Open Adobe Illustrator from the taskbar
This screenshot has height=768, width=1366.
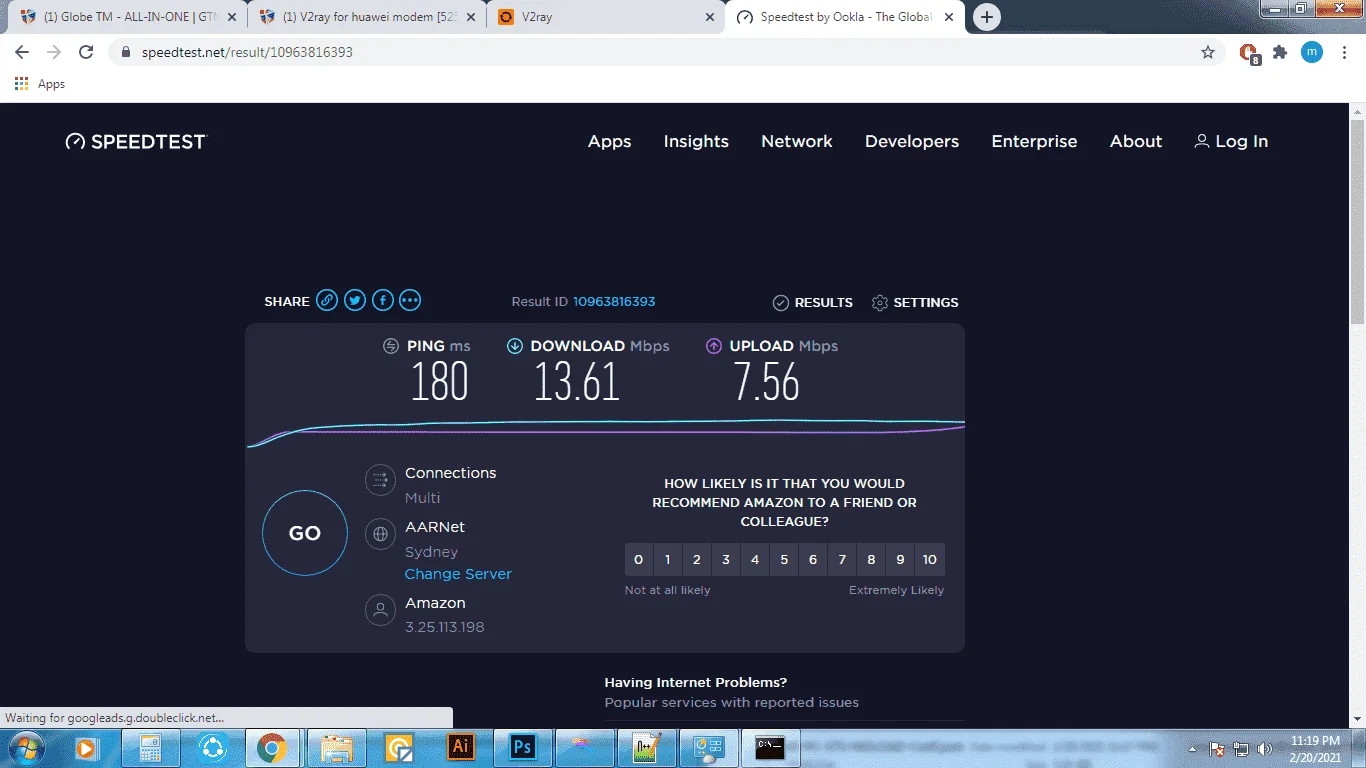pyautogui.click(x=461, y=747)
